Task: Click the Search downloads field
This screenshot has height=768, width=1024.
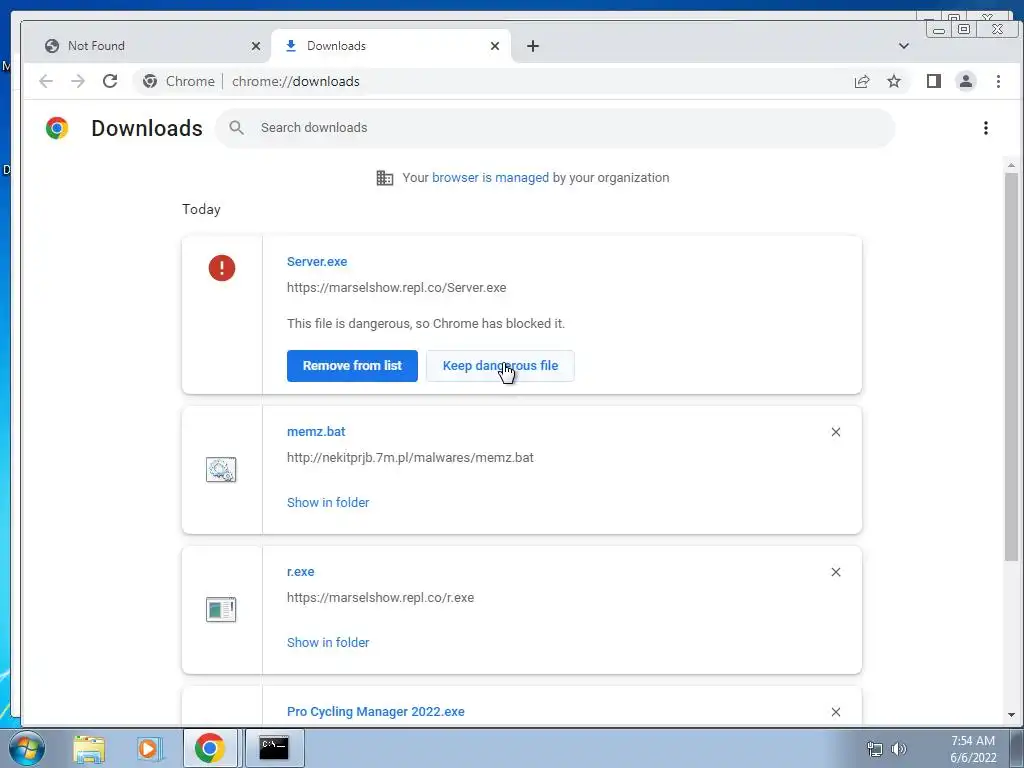Action: pos(555,128)
